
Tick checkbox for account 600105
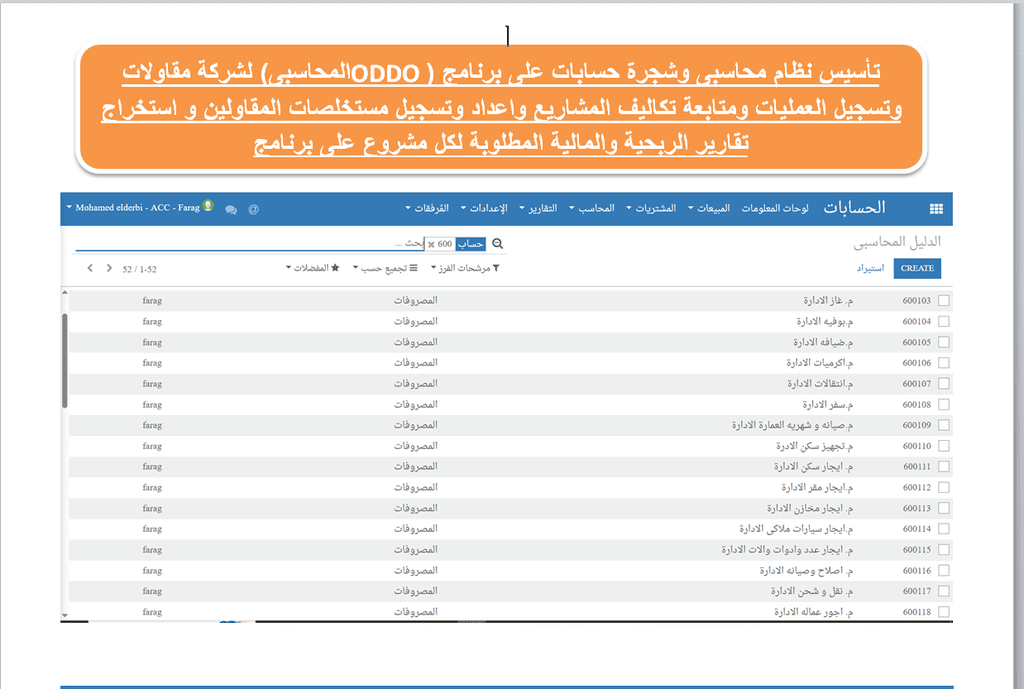[944, 342]
